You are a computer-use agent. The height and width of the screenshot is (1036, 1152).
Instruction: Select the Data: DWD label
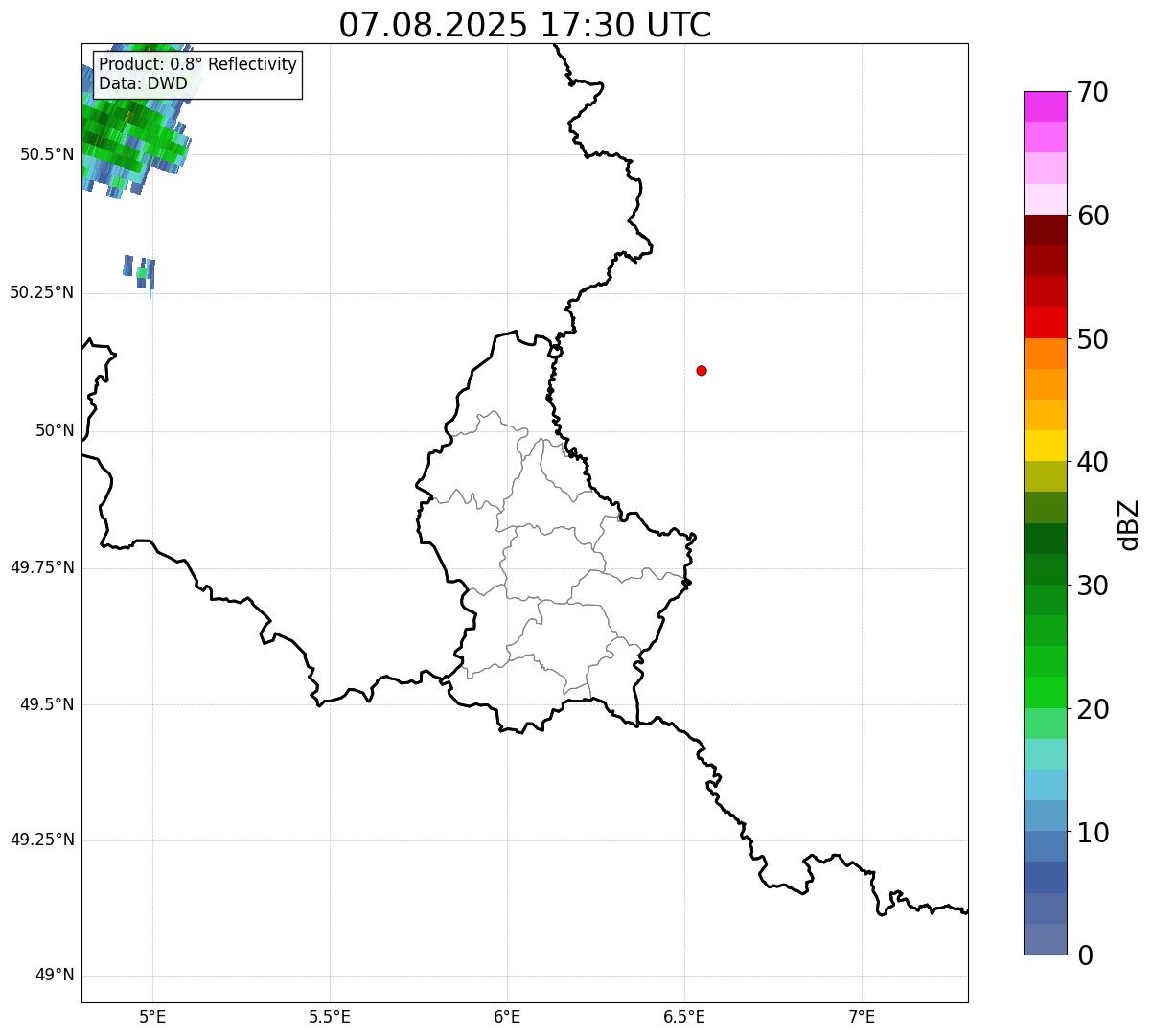143,84
